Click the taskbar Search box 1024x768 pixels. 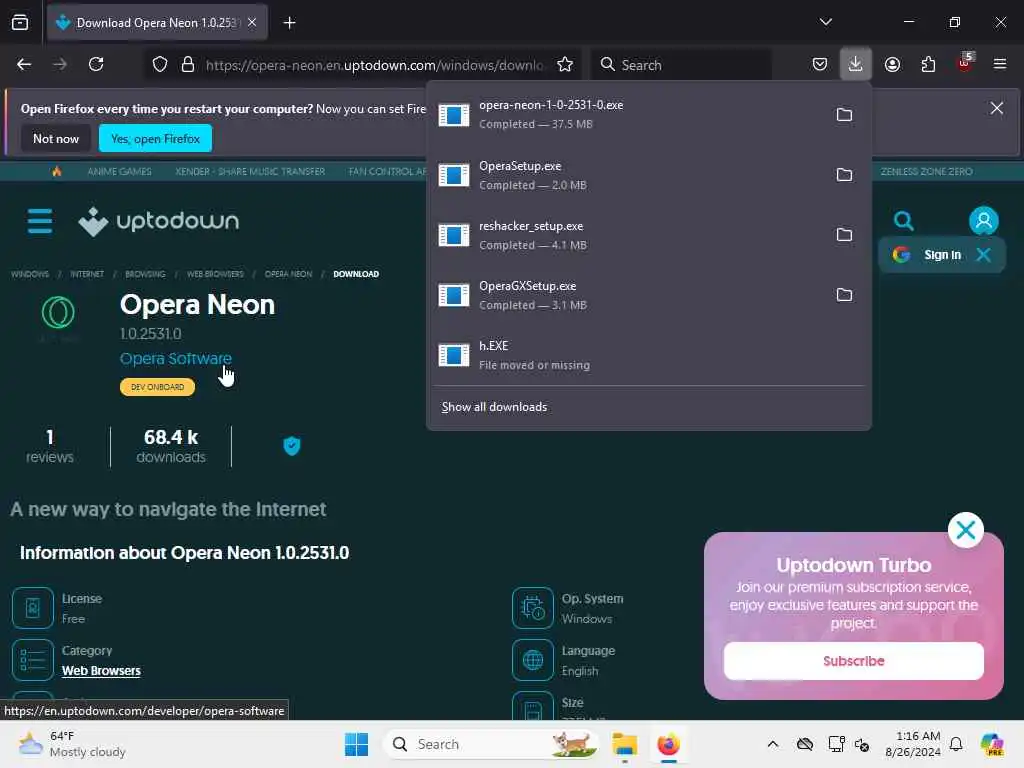(x=491, y=744)
